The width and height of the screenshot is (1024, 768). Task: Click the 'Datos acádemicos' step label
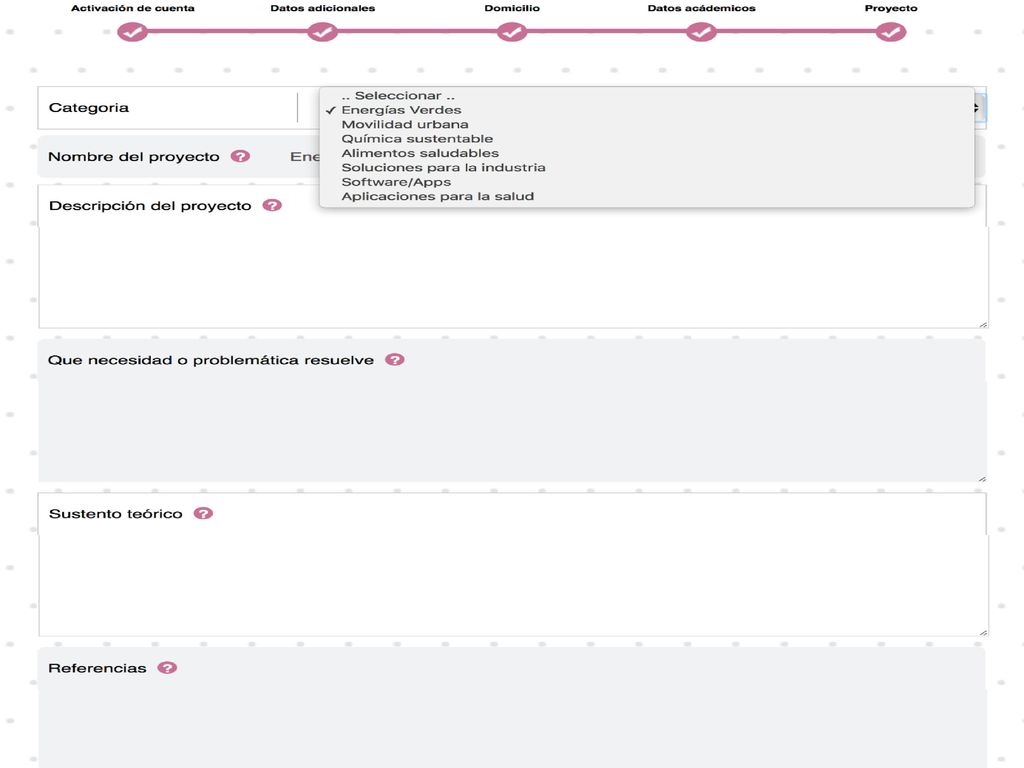click(701, 8)
